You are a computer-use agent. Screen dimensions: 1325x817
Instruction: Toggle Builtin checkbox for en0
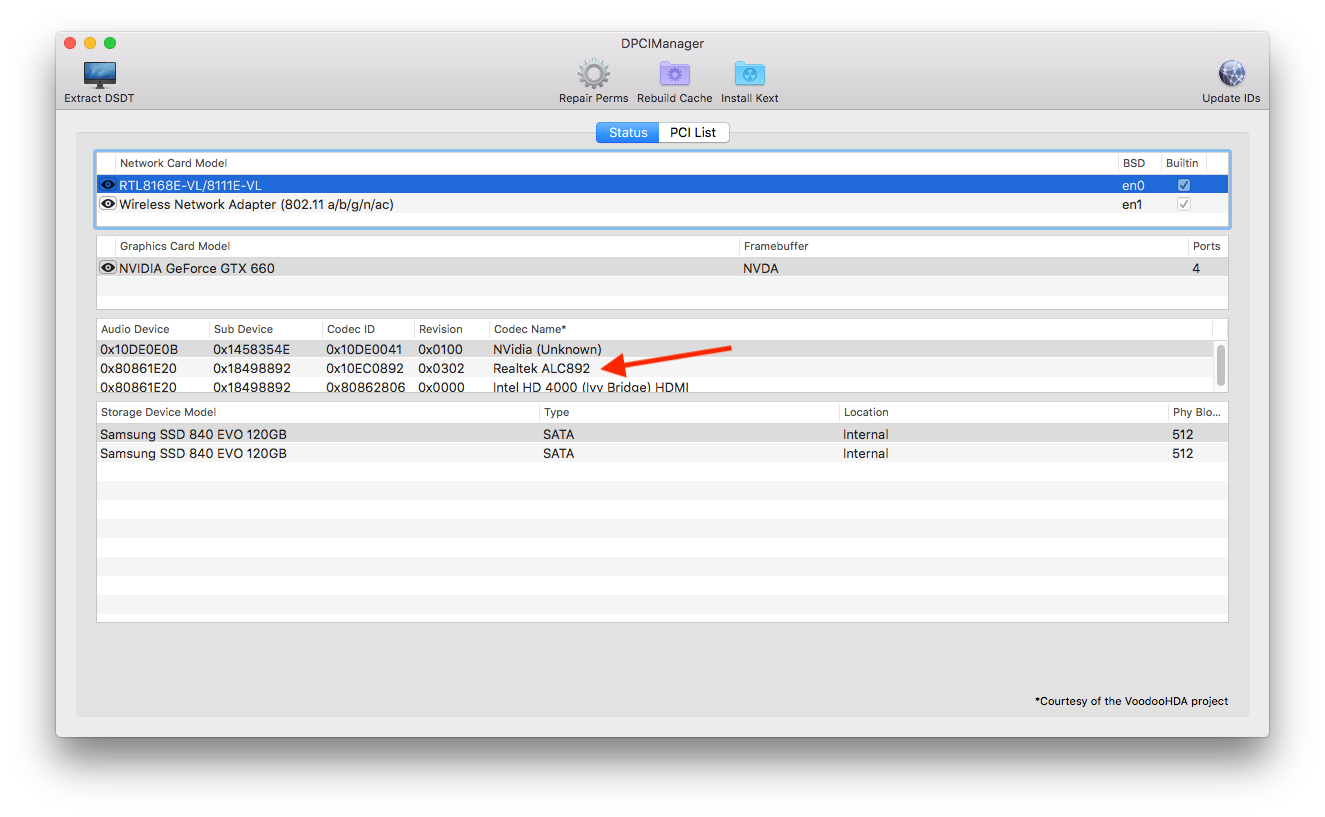[x=1184, y=185]
